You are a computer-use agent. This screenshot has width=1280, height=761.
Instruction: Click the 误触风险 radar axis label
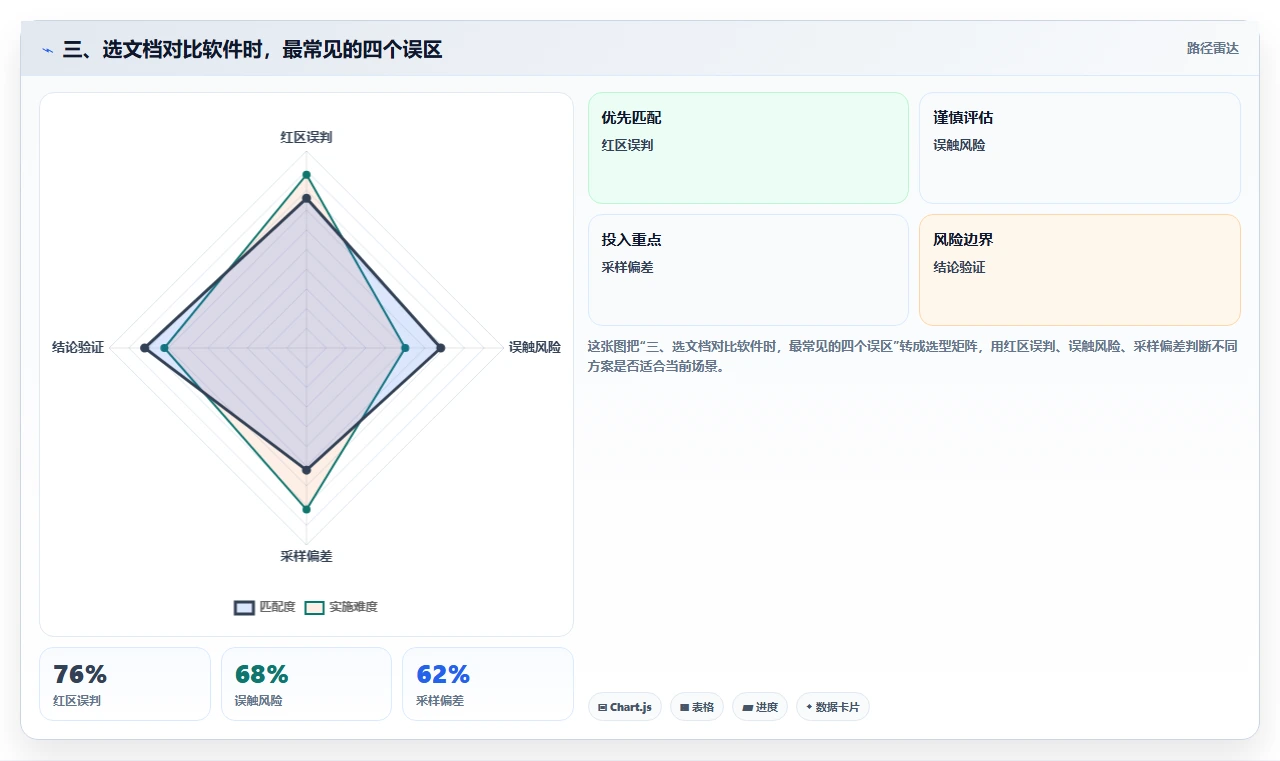tap(535, 347)
